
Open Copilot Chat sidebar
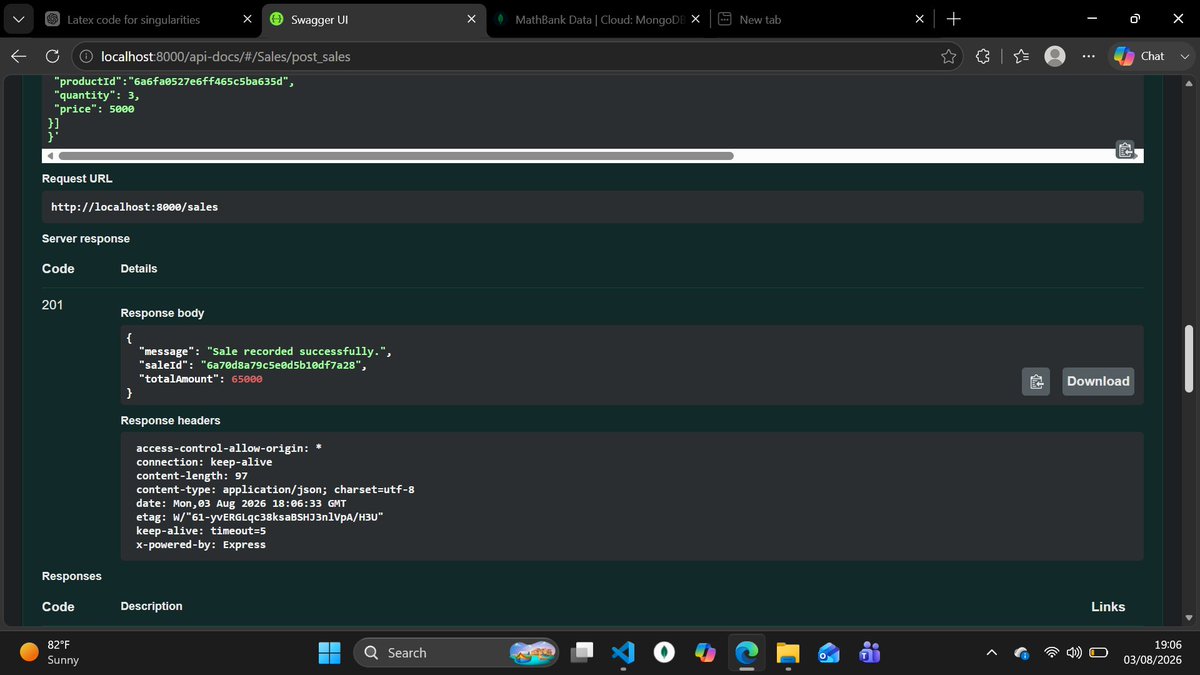tap(1141, 56)
